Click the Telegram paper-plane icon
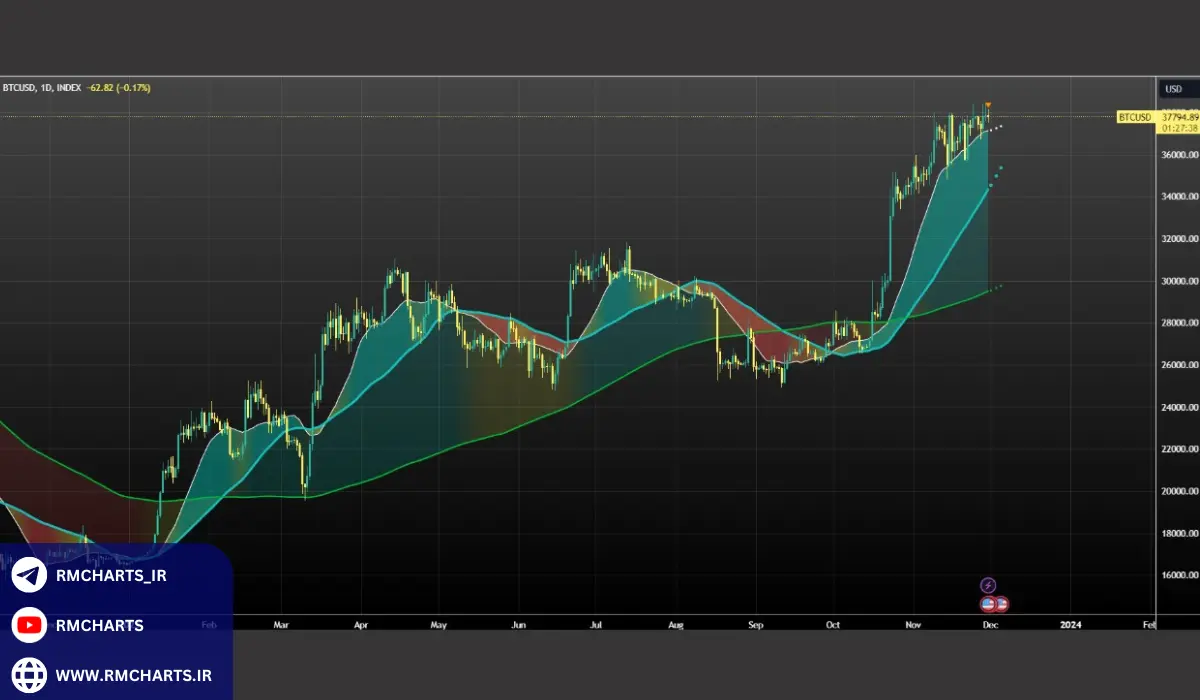1200x700 pixels. [29, 576]
